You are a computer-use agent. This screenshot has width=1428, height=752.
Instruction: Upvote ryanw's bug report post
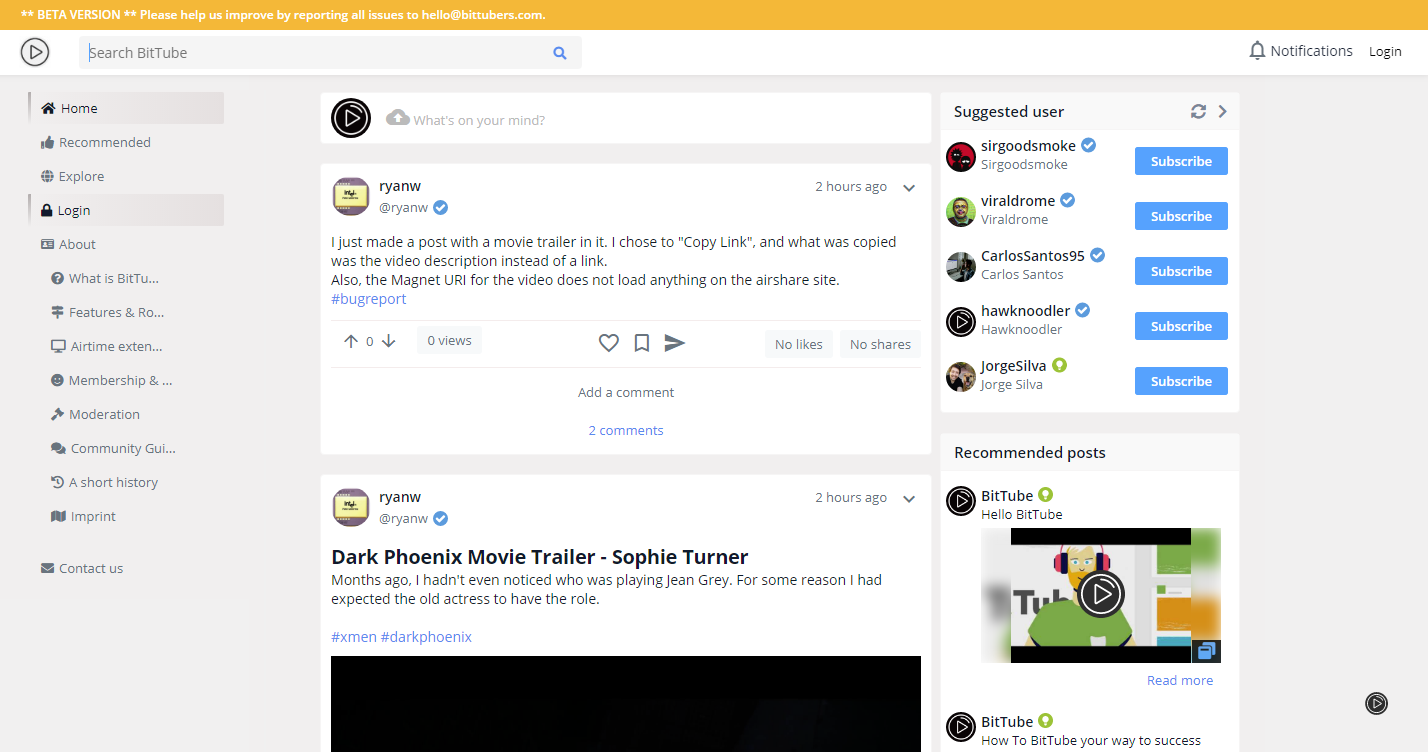[x=350, y=341]
